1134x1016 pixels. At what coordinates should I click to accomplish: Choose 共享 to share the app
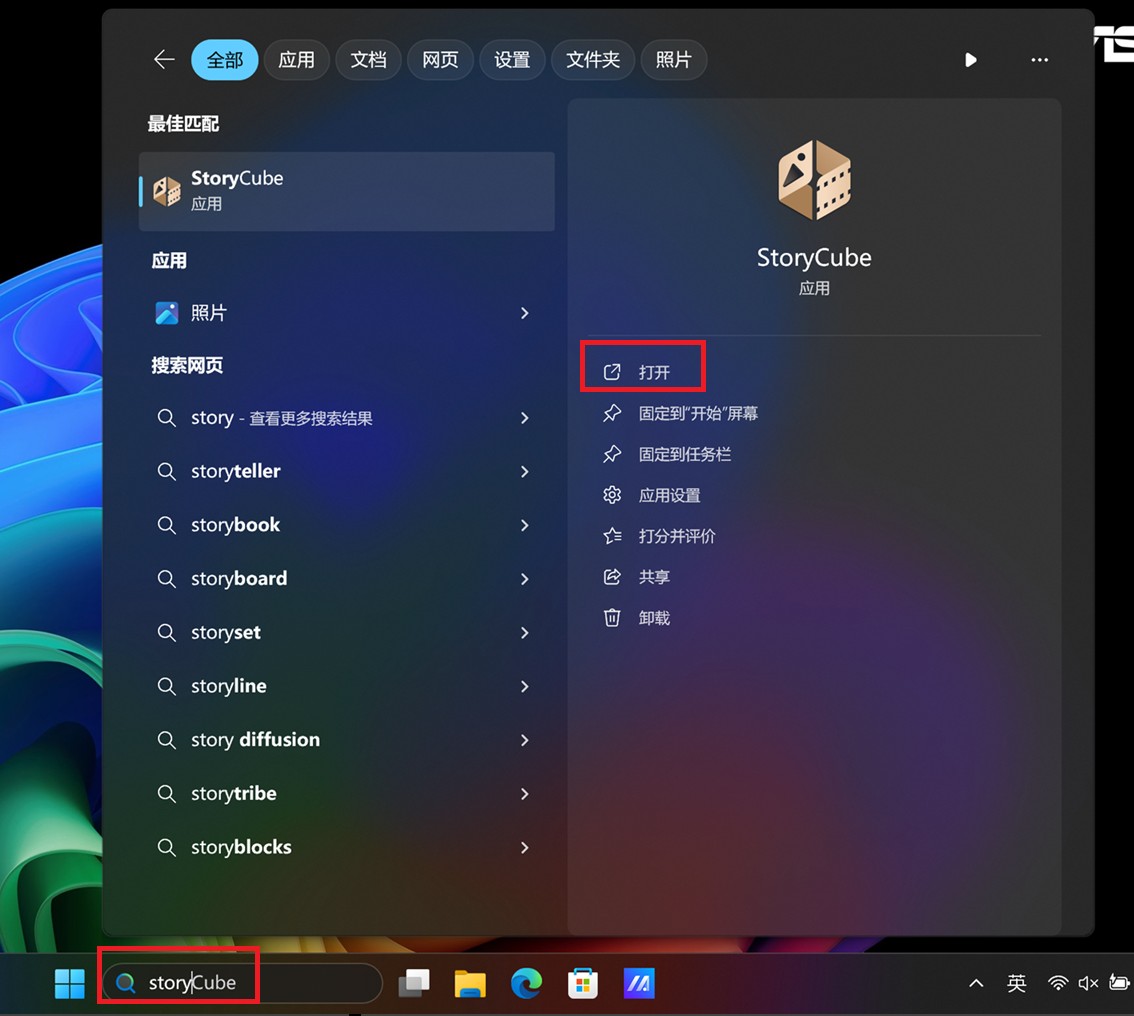[654, 577]
